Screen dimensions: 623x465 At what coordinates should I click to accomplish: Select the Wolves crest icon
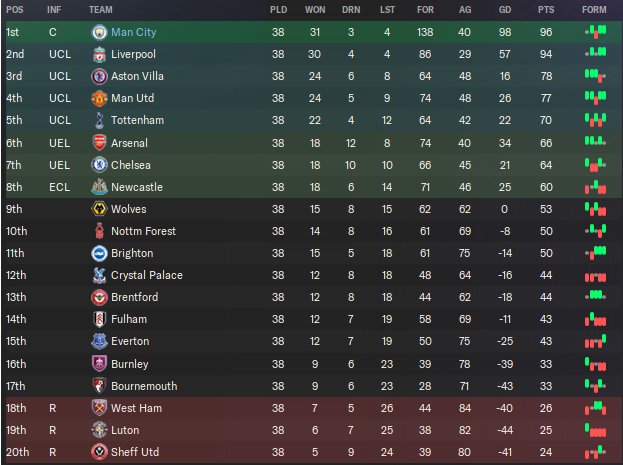[98, 209]
